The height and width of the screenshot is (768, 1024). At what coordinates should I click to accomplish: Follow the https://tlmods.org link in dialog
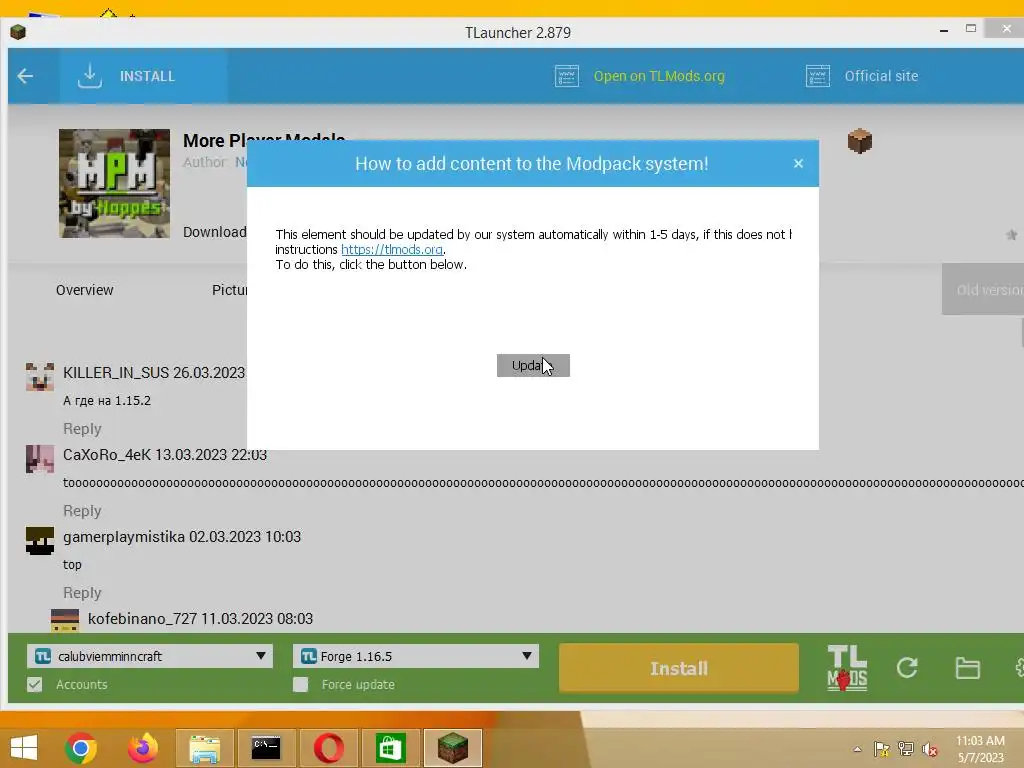pos(392,249)
